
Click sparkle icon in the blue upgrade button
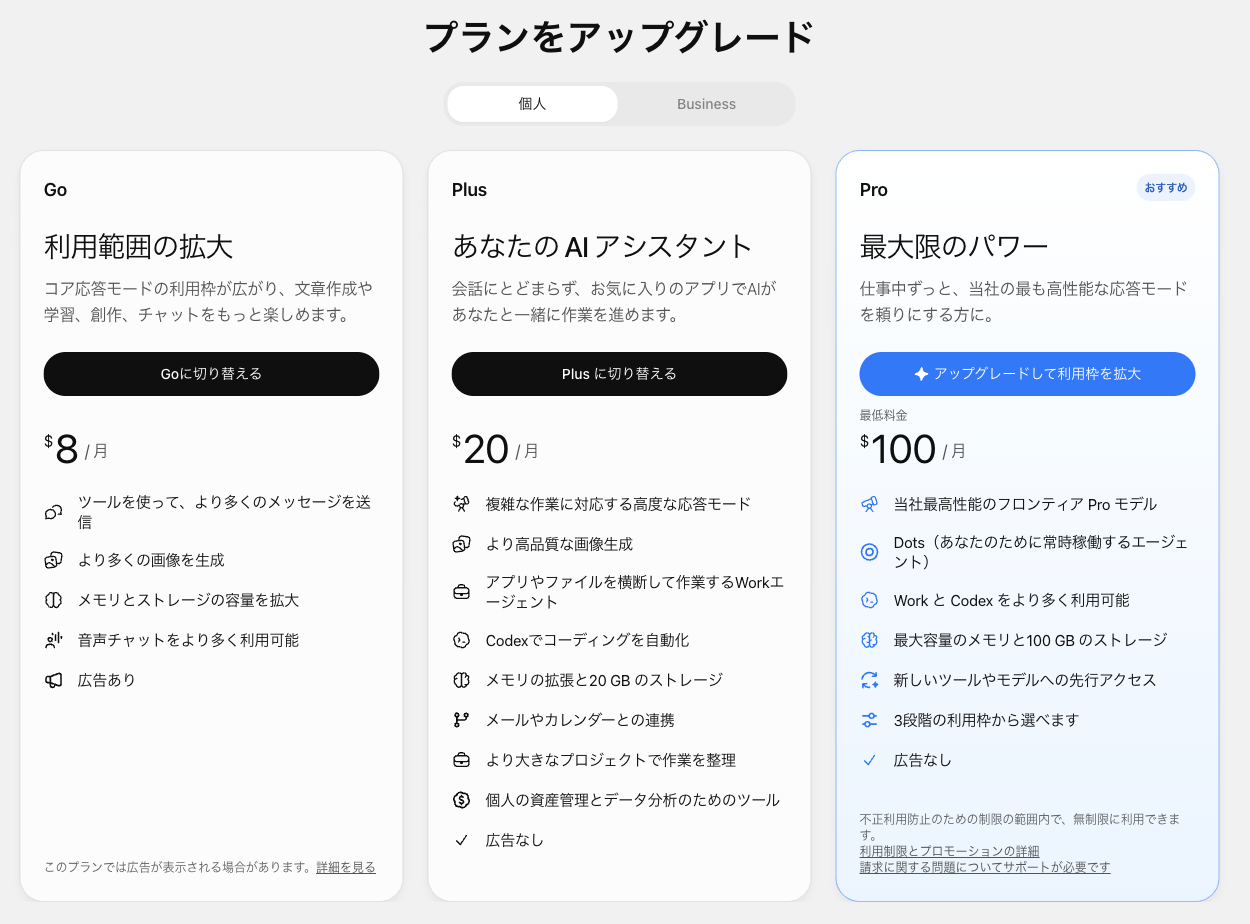[921, 374]
